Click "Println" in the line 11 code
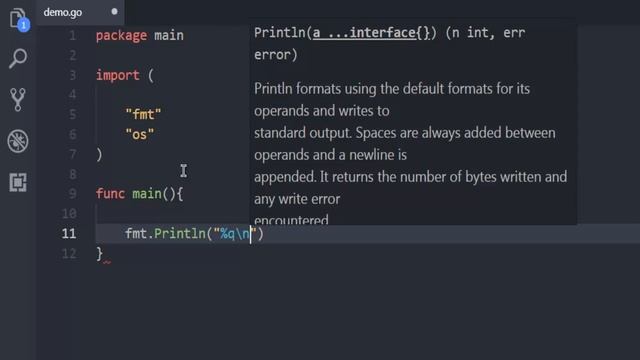The image size is (640, 360). coord(180,233)
